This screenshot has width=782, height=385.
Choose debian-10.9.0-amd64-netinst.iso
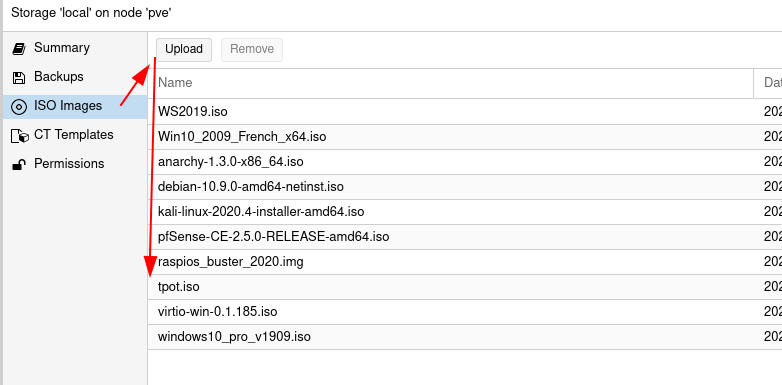[x=465, y=187]
